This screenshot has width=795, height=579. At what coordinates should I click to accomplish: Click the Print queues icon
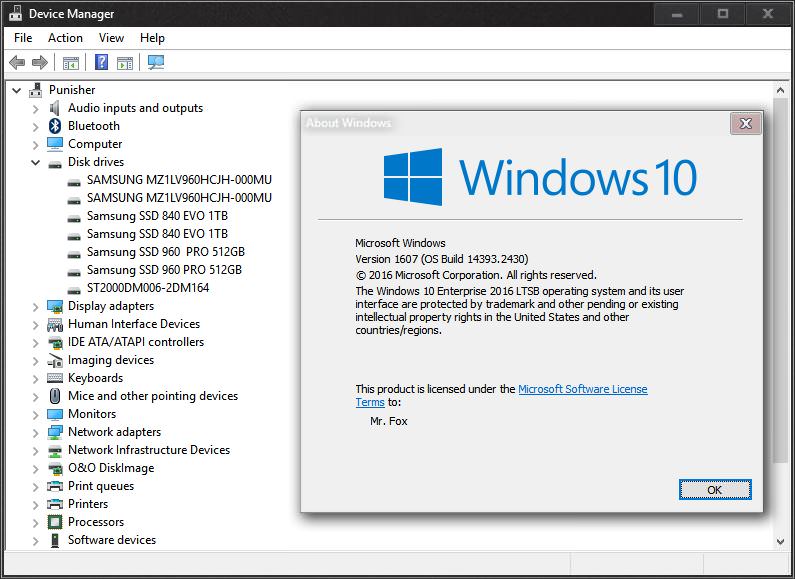click(55, 486)
